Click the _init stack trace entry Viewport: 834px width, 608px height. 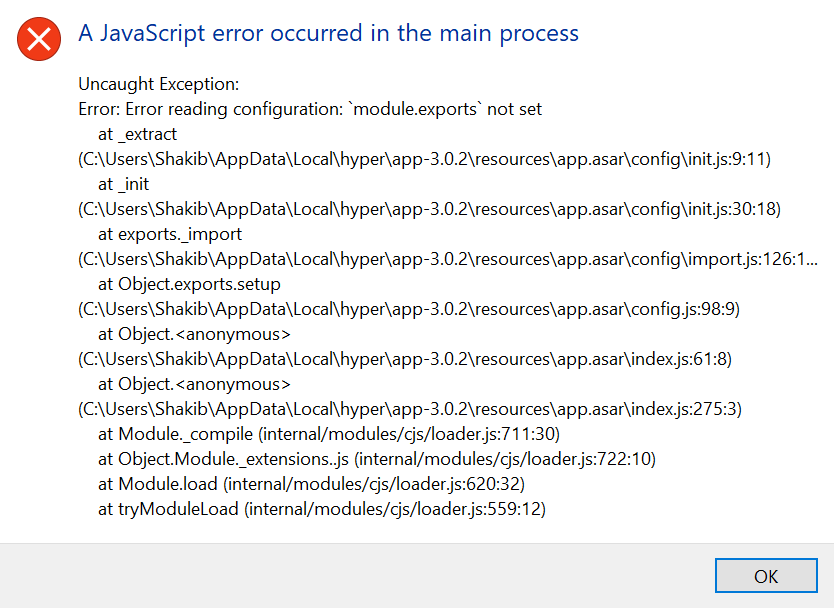[x=122, y=184]
